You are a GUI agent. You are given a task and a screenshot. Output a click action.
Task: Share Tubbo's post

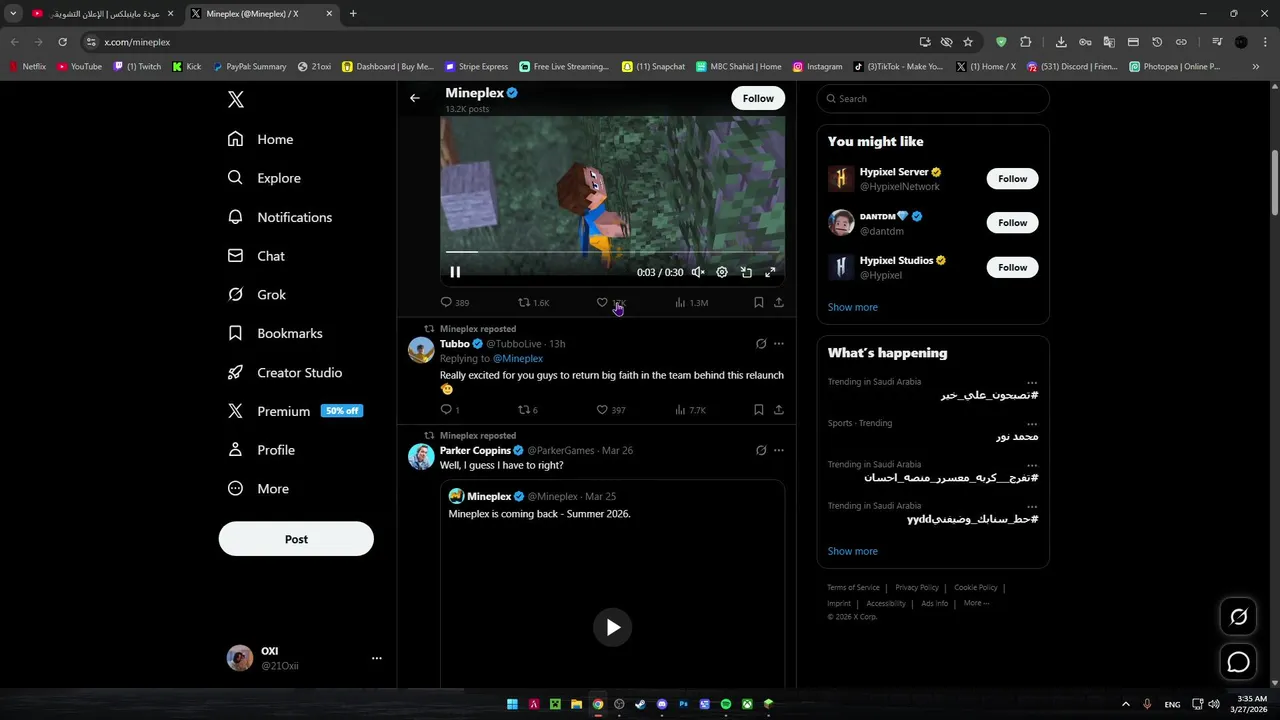779,410
